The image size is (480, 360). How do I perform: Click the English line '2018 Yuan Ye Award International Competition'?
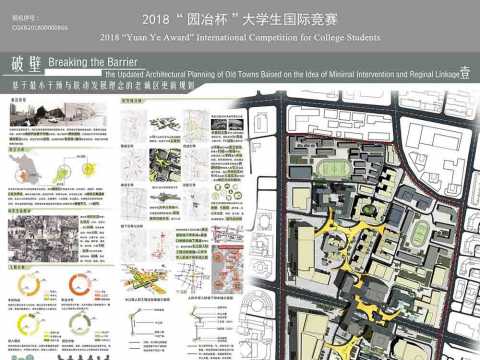tap(240, 37)
